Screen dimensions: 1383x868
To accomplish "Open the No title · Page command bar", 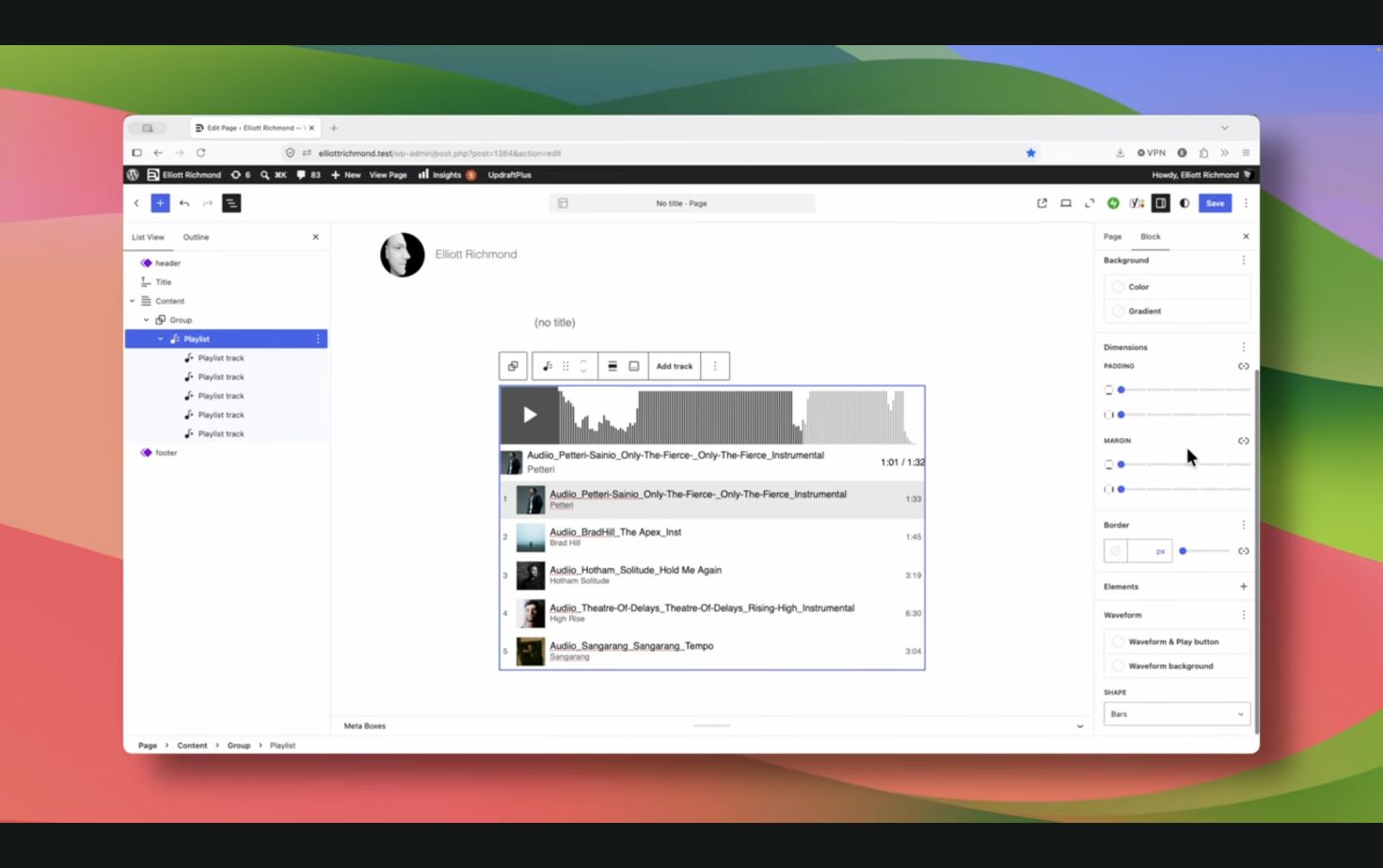I will pos(682,203).
